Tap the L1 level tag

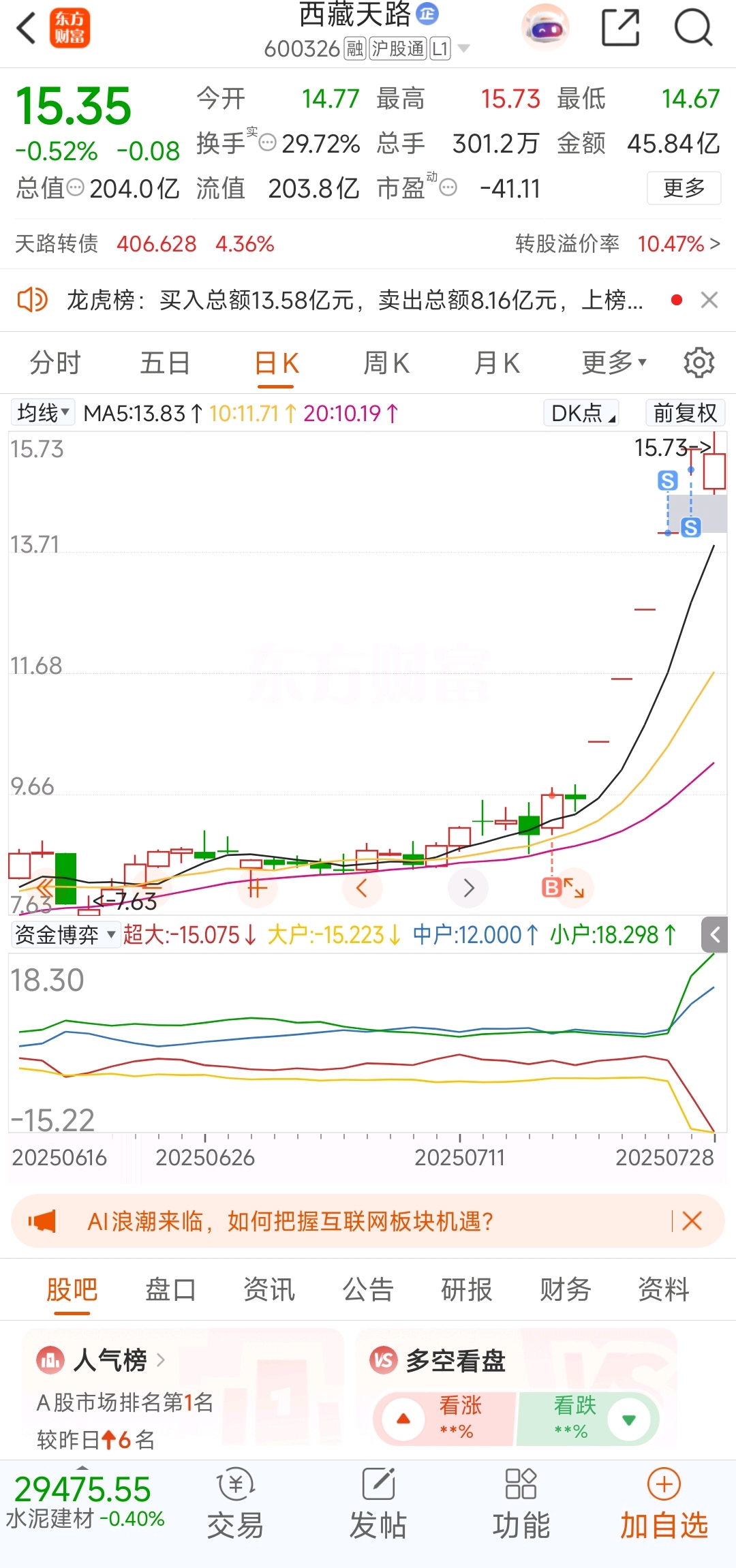[x=440, y=49]
